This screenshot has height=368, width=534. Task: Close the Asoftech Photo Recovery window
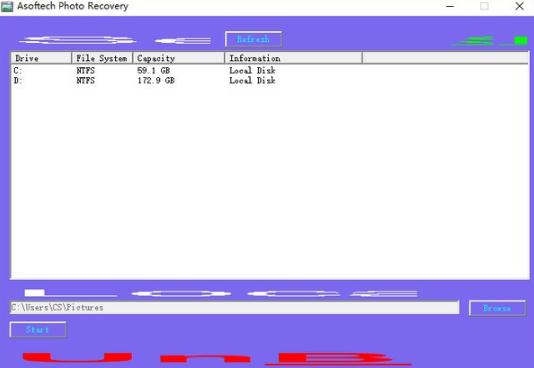coord(519,6)
